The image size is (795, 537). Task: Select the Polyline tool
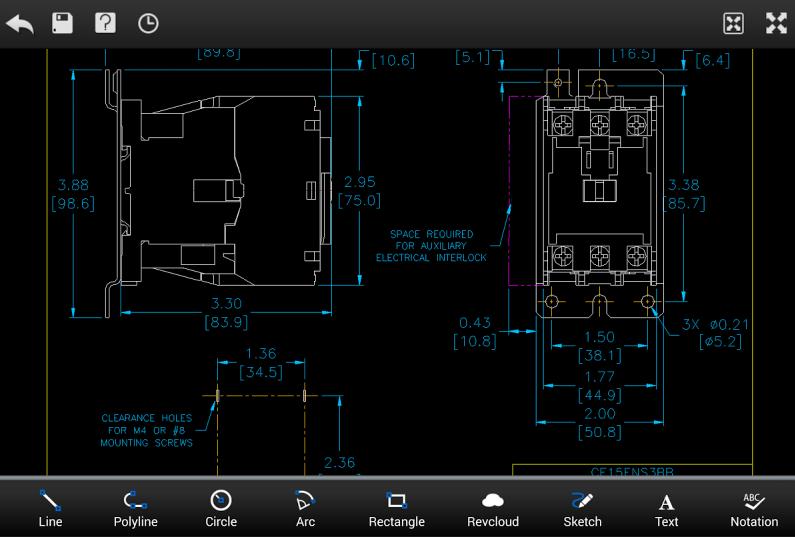coord(135,508)
